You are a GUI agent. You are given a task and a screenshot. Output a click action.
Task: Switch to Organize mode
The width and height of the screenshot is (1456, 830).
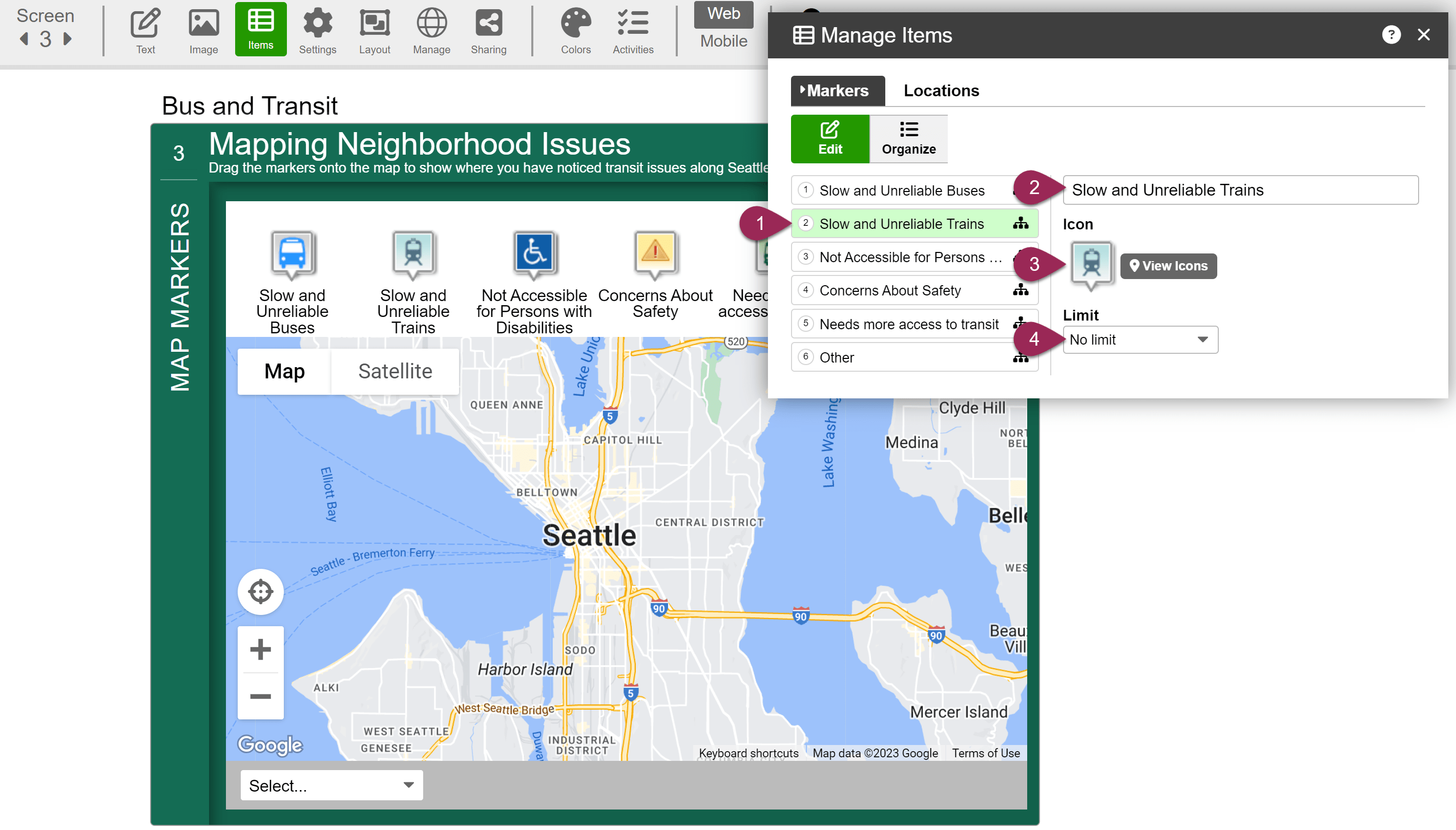[x=908, y=139]
